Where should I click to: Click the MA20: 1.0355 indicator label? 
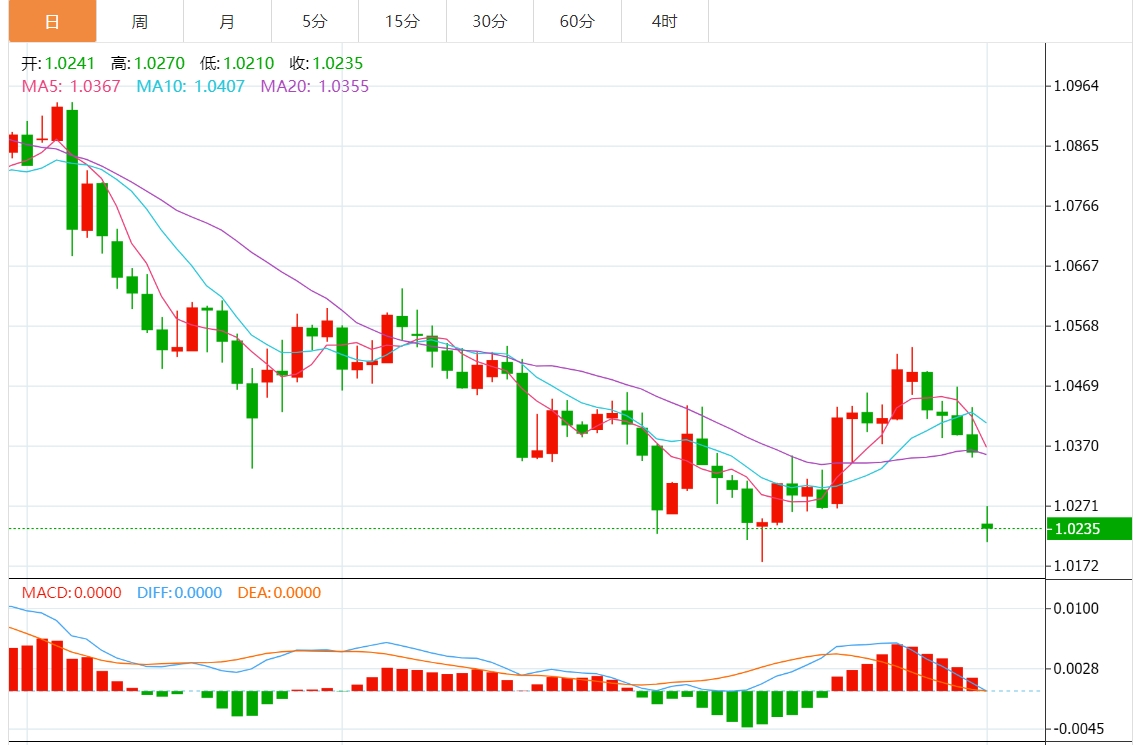(x=315, y=87)
